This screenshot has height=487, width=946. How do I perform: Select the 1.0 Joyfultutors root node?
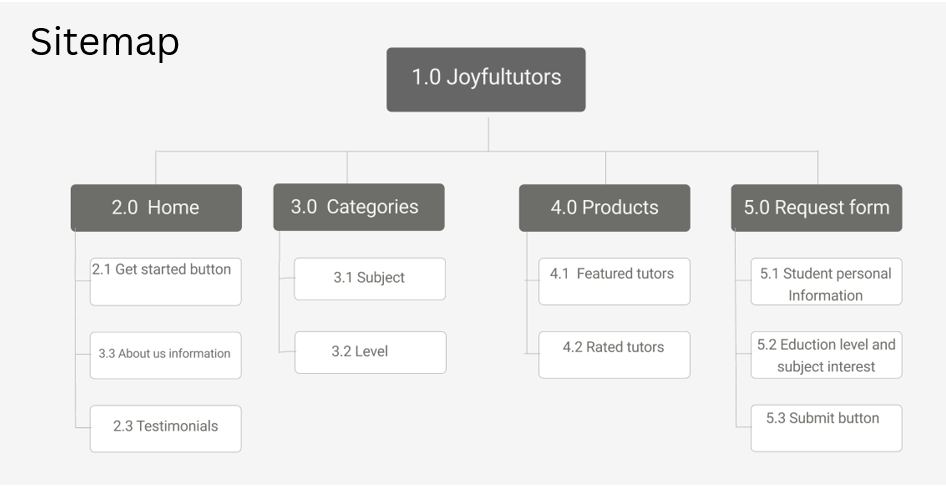486,79
